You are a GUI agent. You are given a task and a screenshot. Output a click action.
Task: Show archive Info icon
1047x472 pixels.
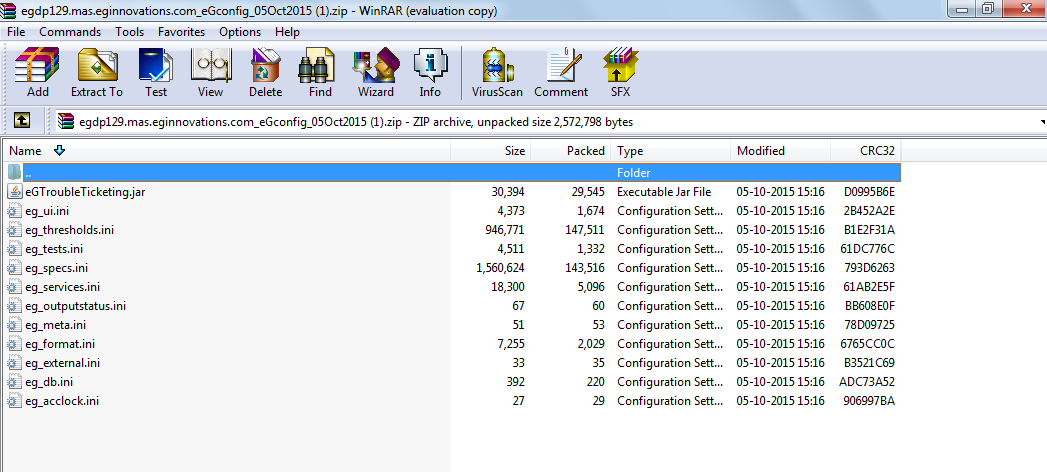430,65
